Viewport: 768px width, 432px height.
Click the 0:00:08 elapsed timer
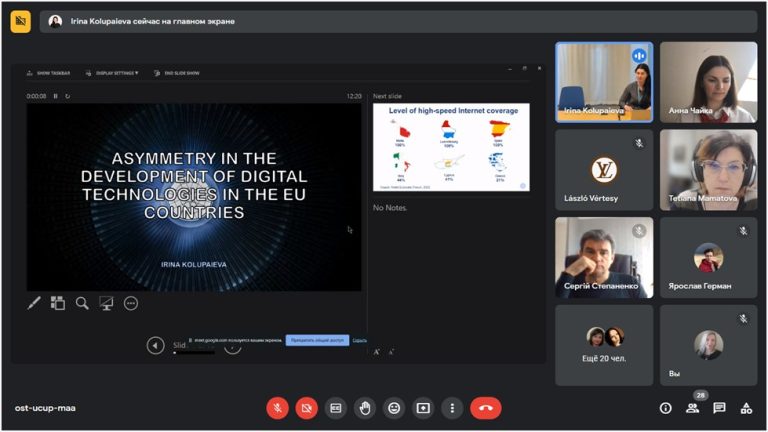point(36,96)
